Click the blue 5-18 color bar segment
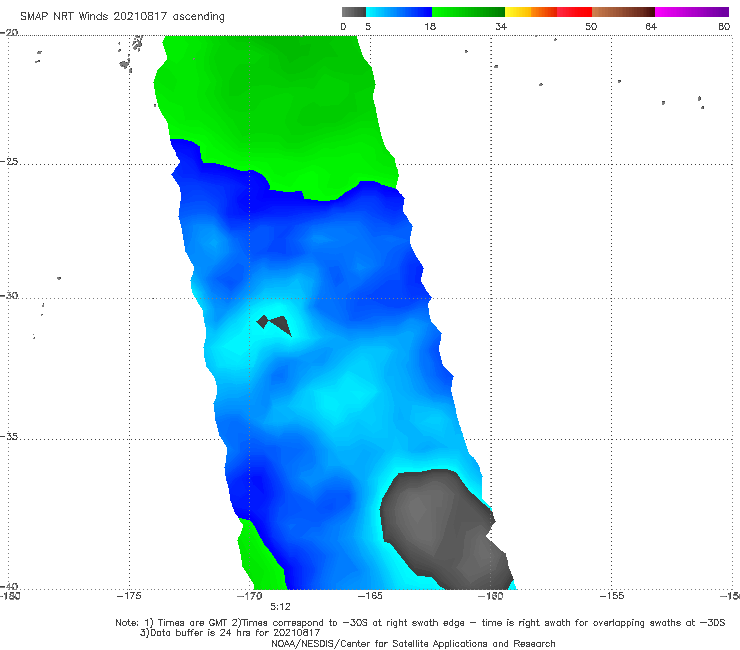This screenshot has height=650, width=740. [399, 12]
